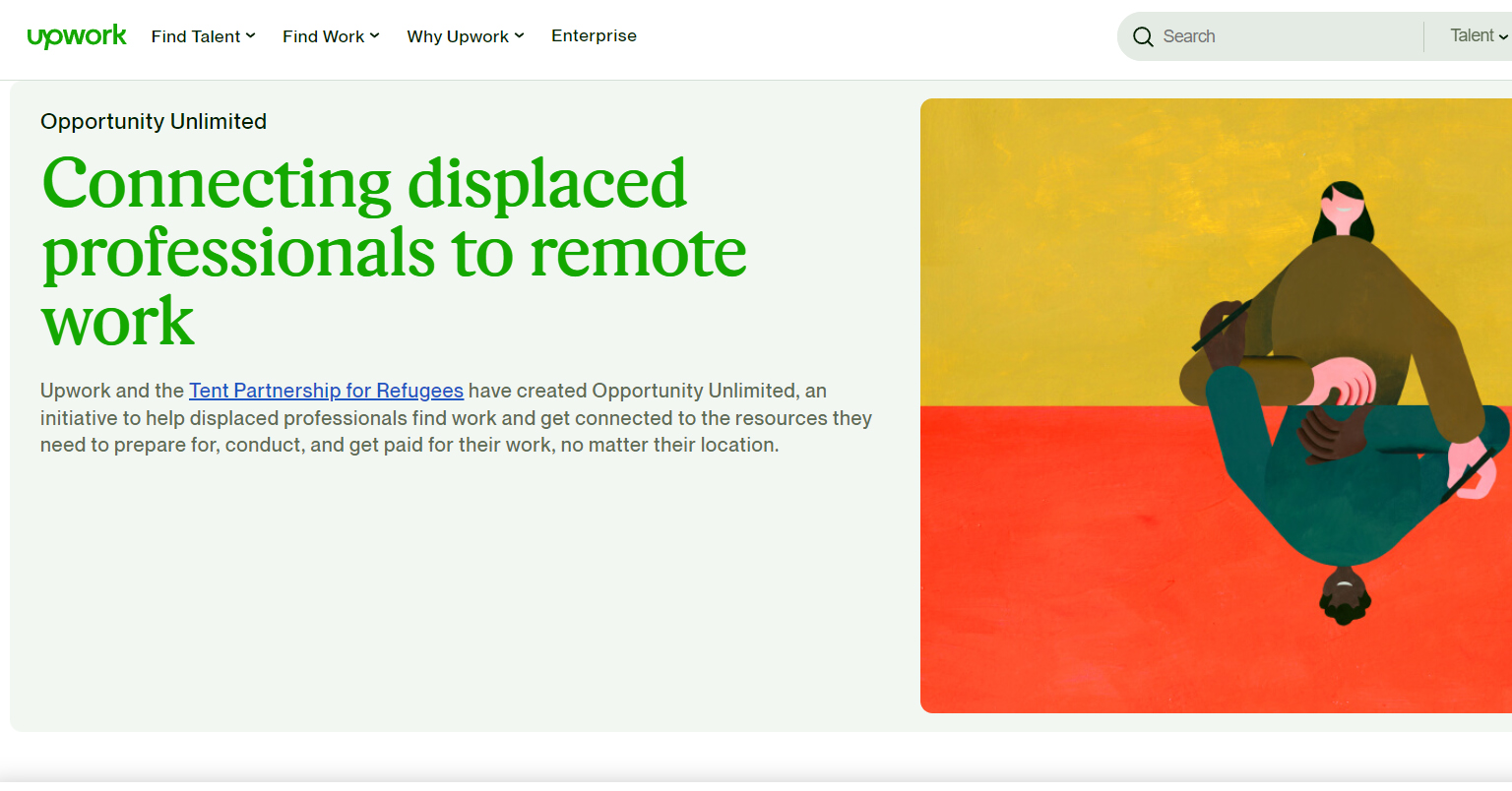Screen dimensions: 1512x791
Task: Open the Why Upwork menu
Action: click(x=458, y=36)
